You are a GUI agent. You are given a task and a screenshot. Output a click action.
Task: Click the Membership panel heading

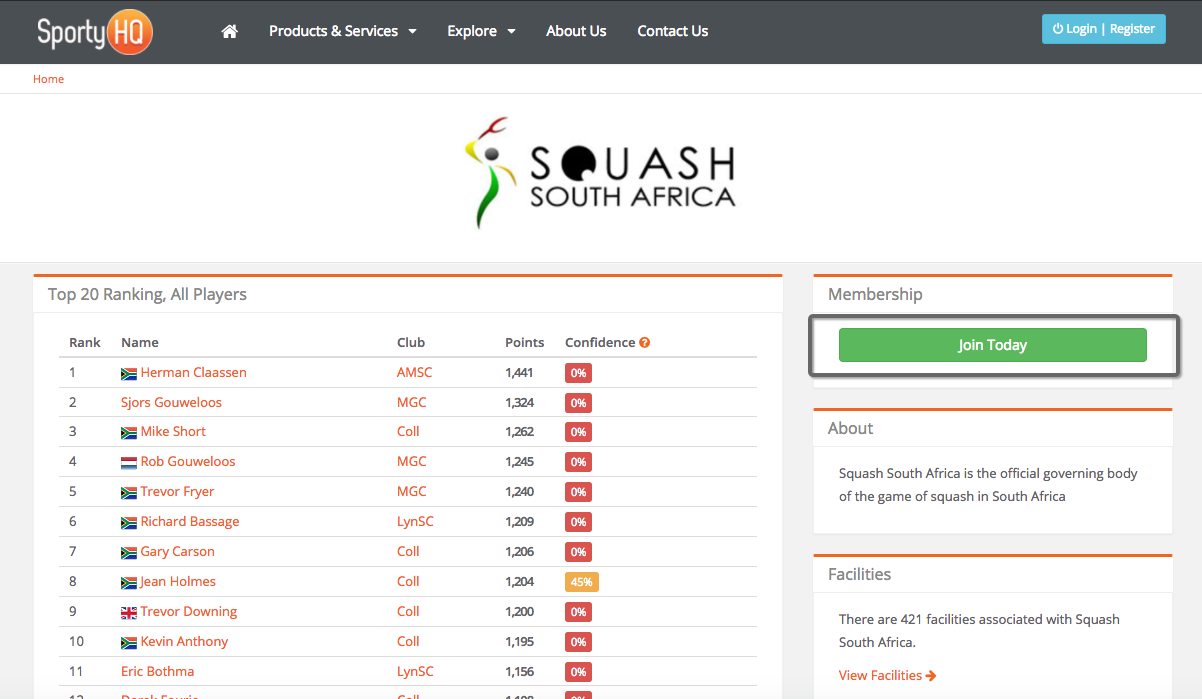(x=875, y=294)
